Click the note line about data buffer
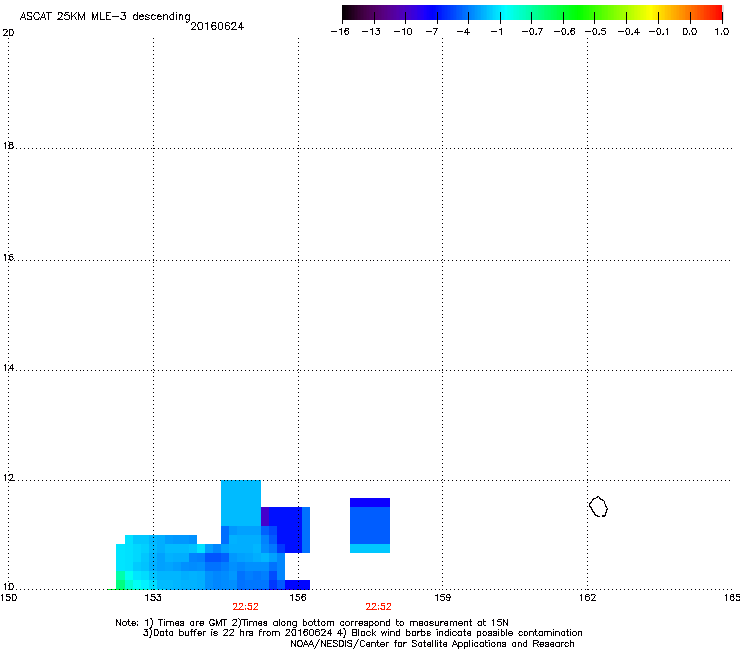The width and height of the screenshot is (740, 650). tap(362, 633)
